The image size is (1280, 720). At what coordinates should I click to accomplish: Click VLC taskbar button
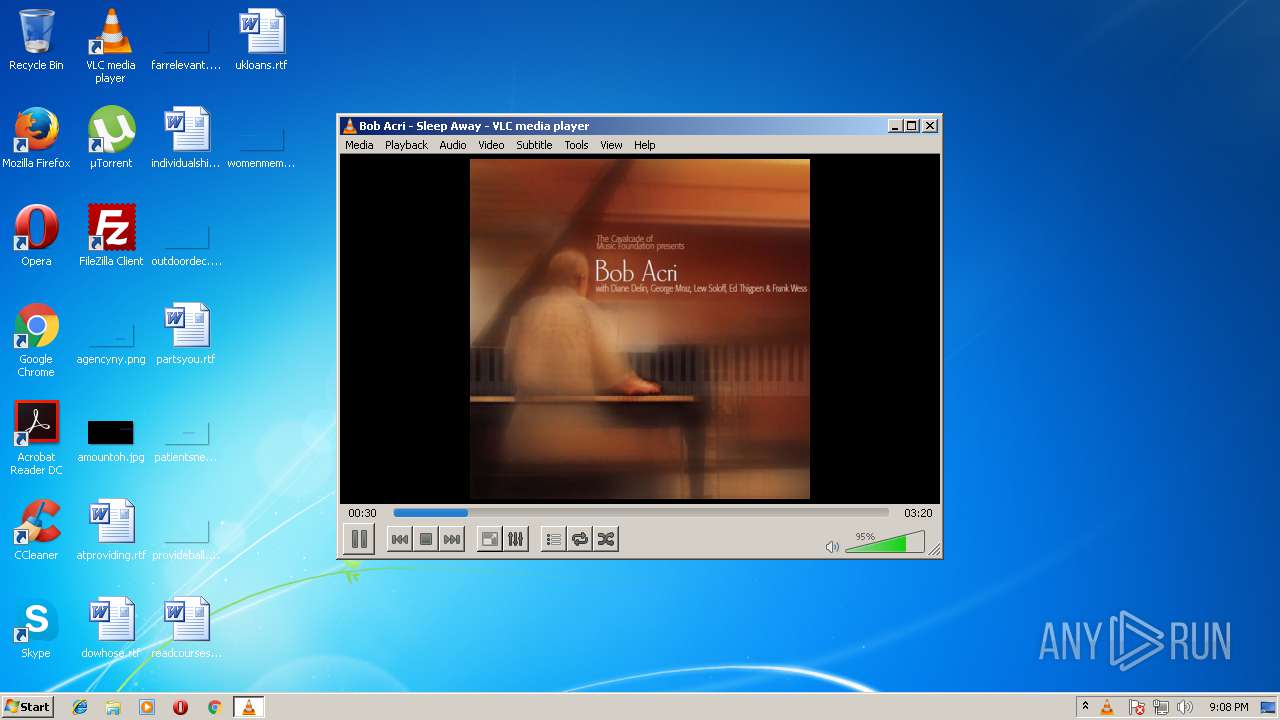point(248,707)
